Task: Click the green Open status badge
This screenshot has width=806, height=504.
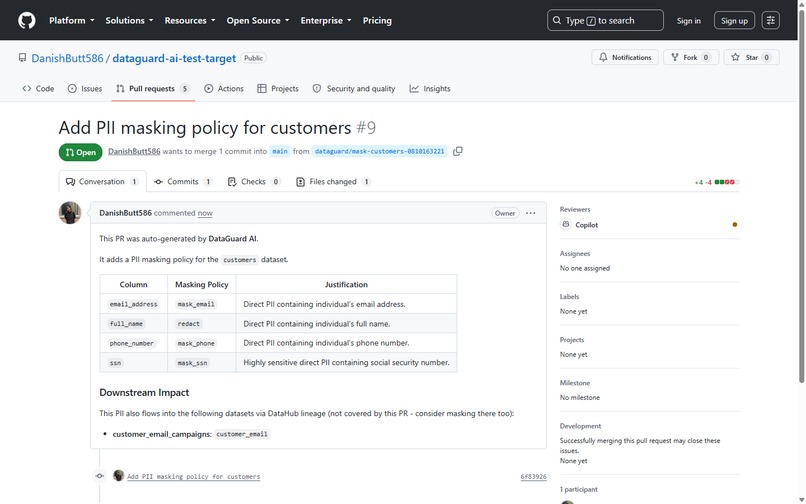Action: pyautogui.click(x=80, y=152)
